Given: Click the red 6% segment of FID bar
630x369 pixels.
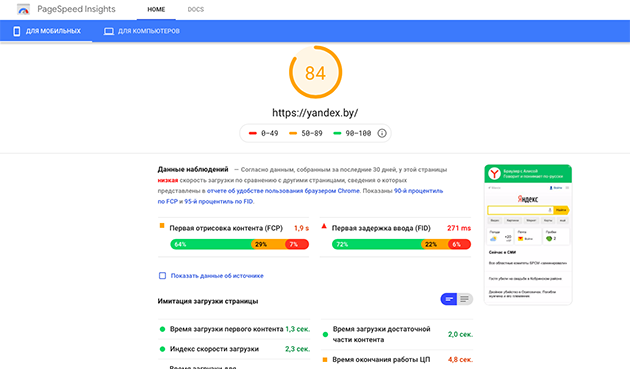Looking at the screenshot, I should pyautogui.click(x=460, y=244).
